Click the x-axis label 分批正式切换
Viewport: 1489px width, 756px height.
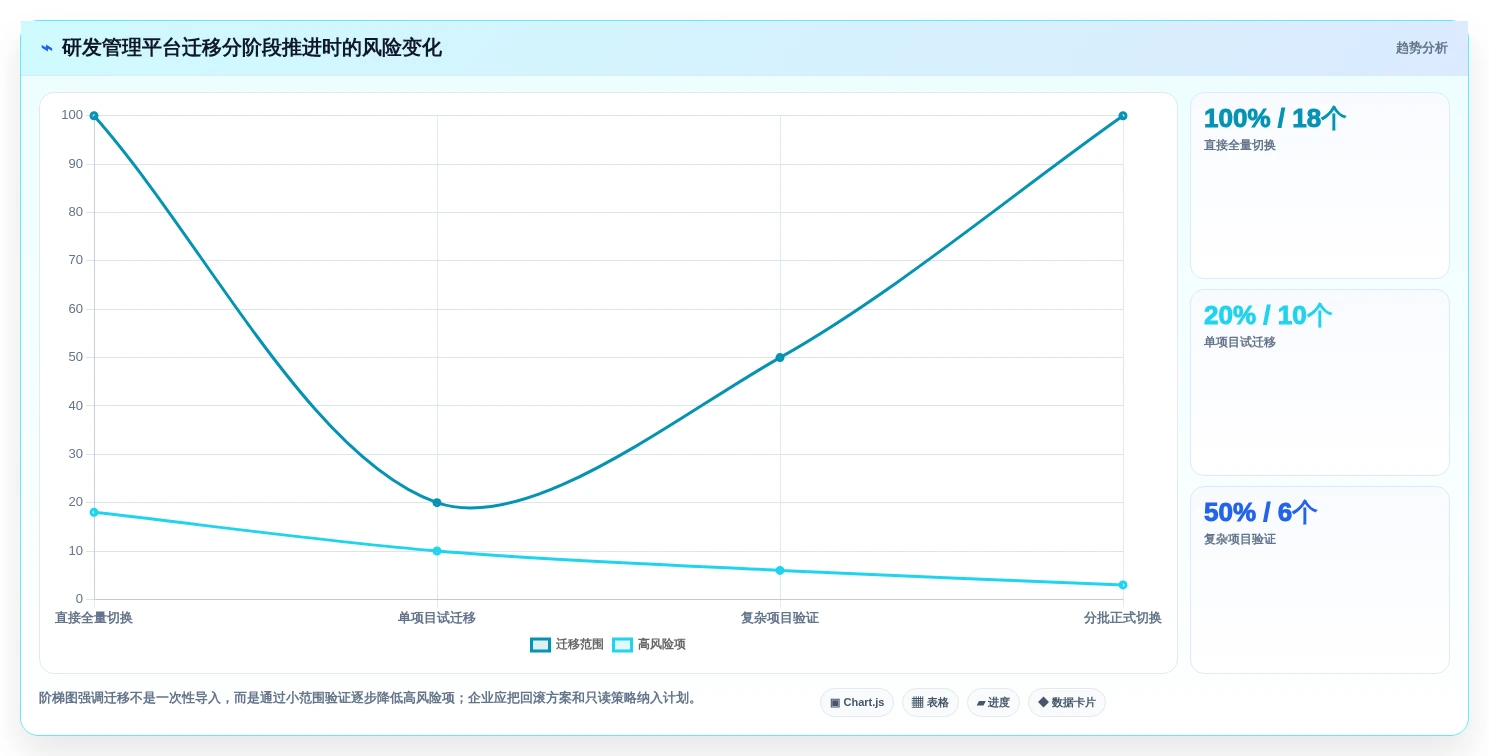[1123, 618]
